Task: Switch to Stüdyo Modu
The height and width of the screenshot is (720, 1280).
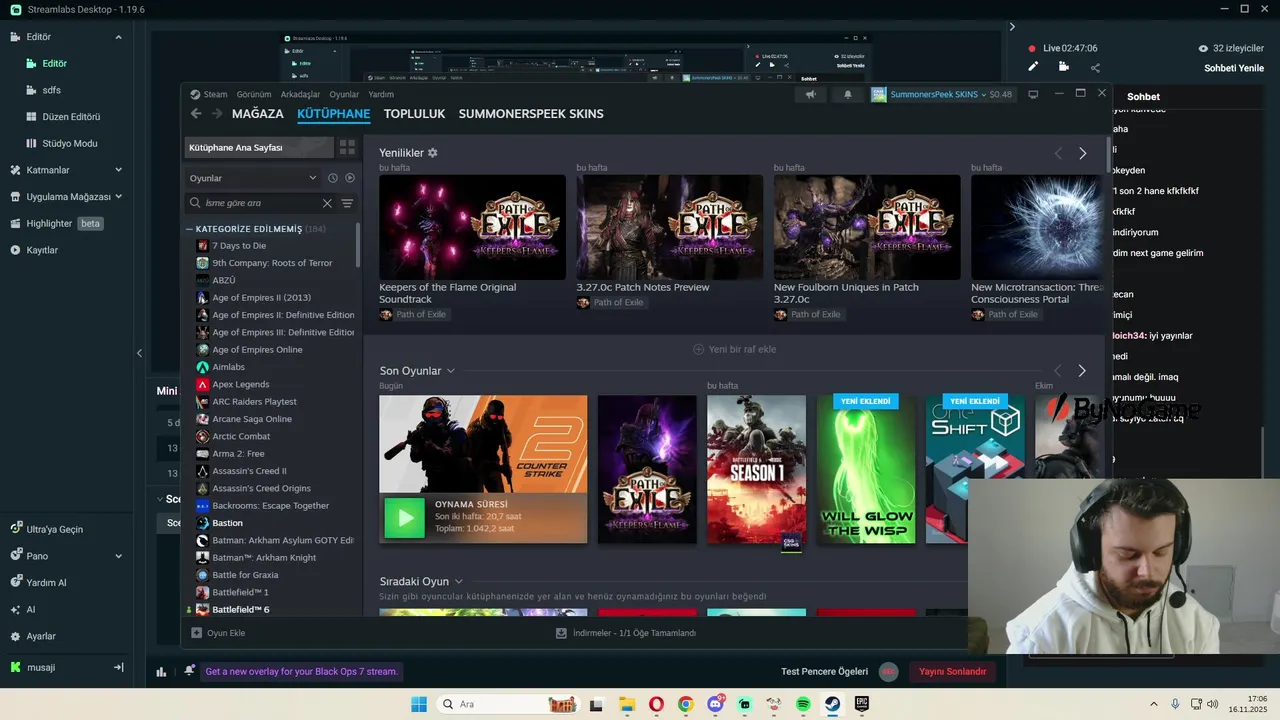Action: [x=69, y=143]
